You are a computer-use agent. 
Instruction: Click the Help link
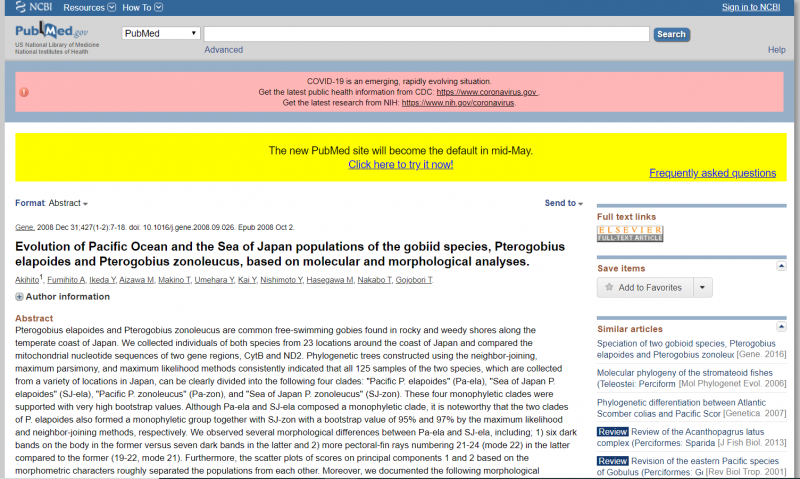tap(776, 50)
